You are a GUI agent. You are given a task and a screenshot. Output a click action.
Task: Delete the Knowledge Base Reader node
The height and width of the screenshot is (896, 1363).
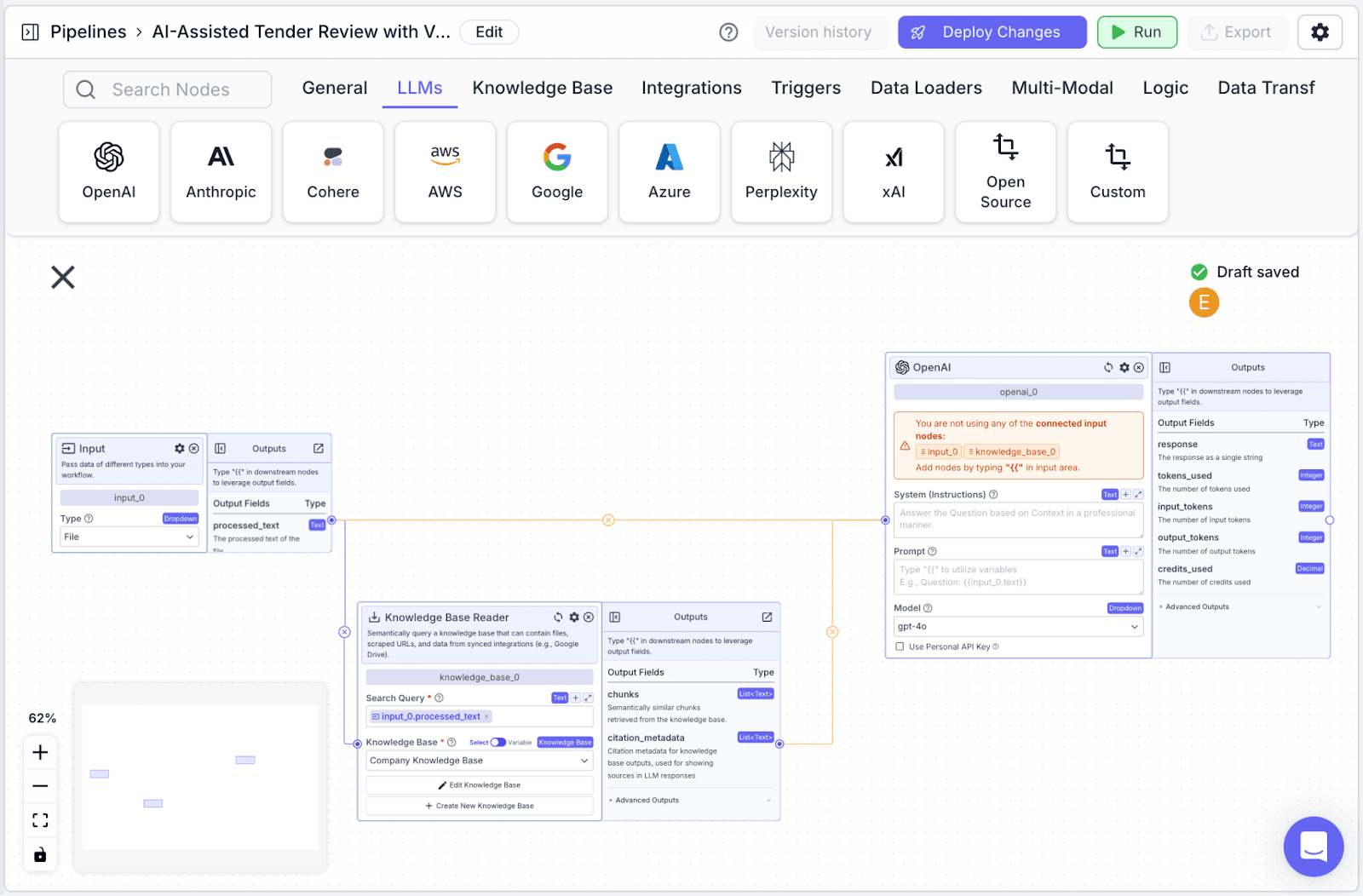[x=589, y=617]
